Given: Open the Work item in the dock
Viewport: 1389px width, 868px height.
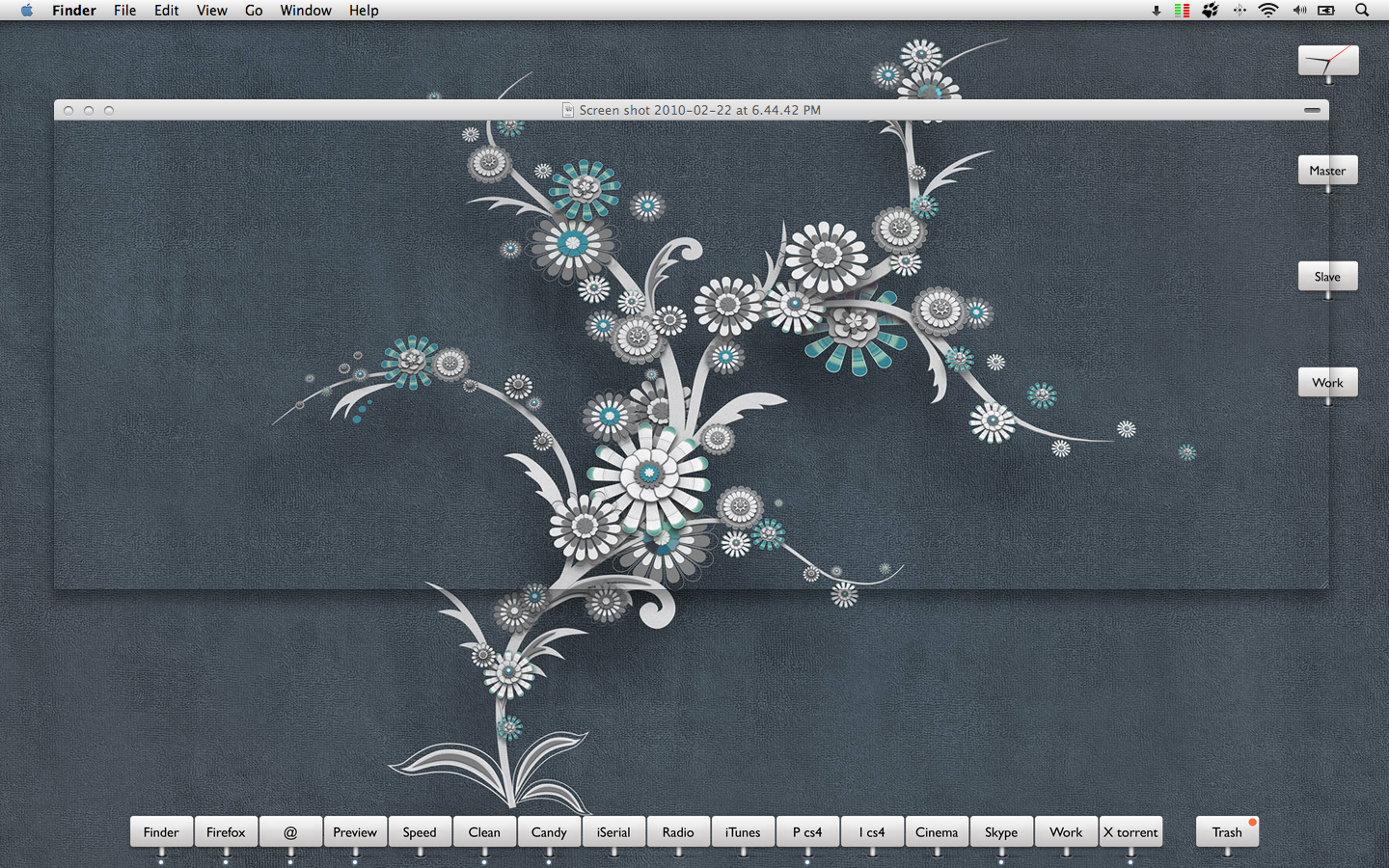Looking at the screenshot, I should point(1066,832).
